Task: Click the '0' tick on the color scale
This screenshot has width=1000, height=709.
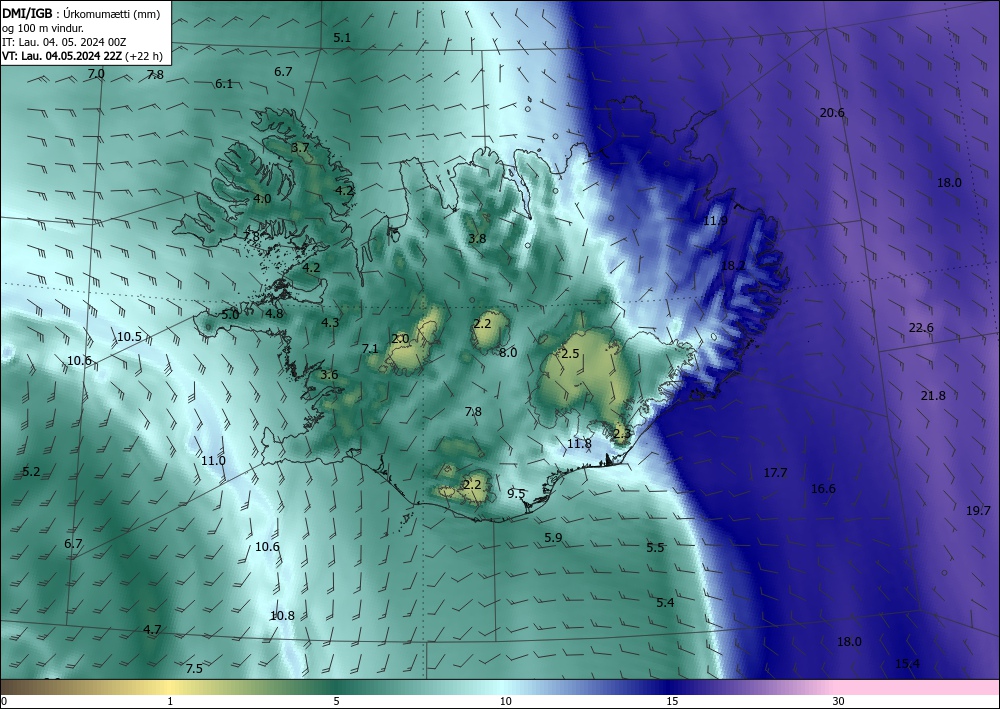Action: pyautogui.click(x=4, y=701)
